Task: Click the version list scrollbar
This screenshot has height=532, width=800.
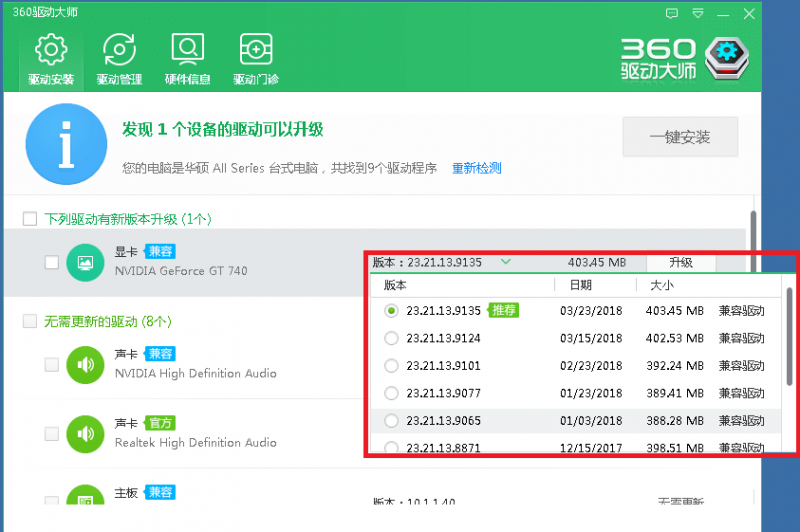Action: click(789, 337)
